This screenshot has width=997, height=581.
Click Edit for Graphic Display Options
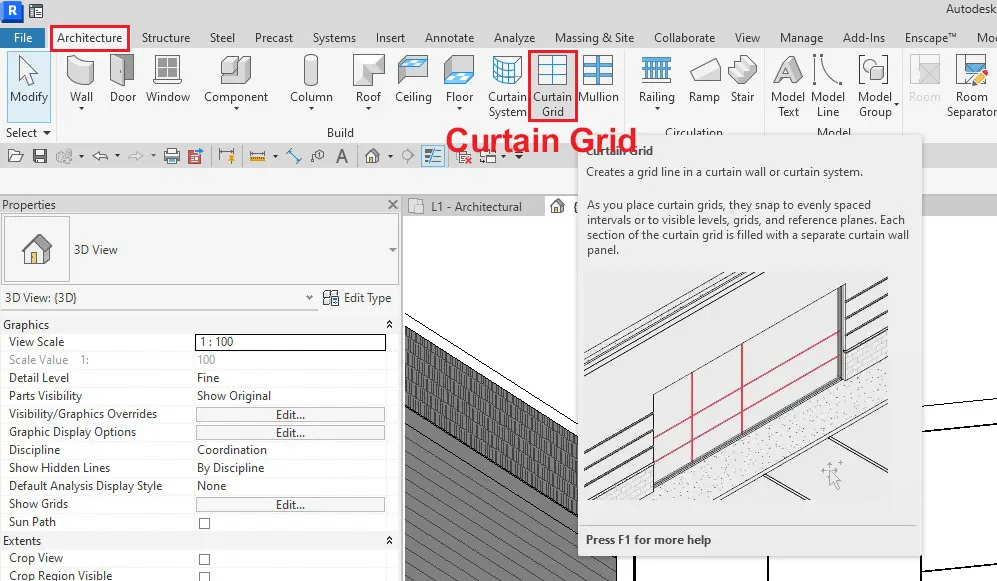click(290, 432)
